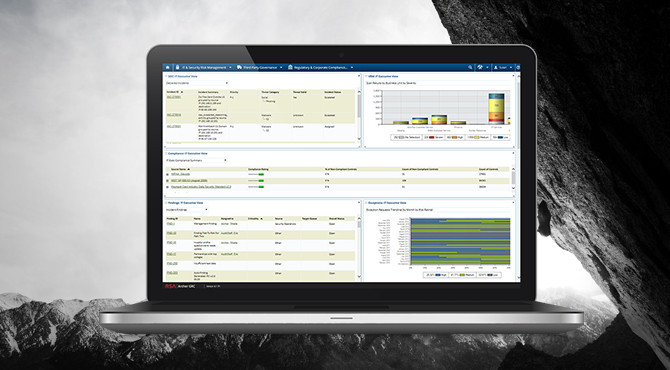Screen dimensions: 670x370
Task: Collapse the Compliance: IT Executive View panel triangle
Action: [x=166, y=153]
